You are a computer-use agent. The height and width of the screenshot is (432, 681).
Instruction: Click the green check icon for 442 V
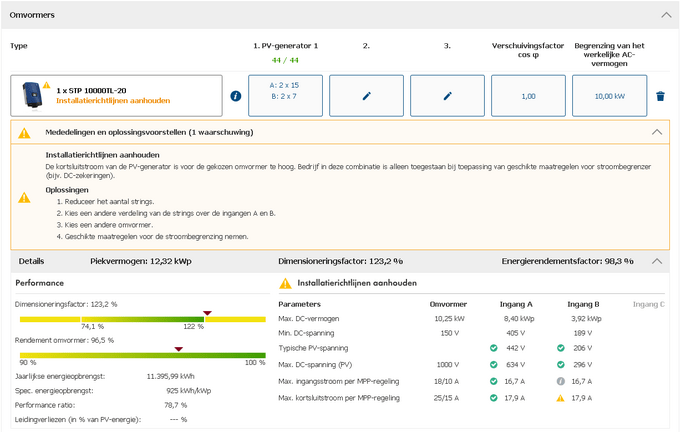(494, 348)
